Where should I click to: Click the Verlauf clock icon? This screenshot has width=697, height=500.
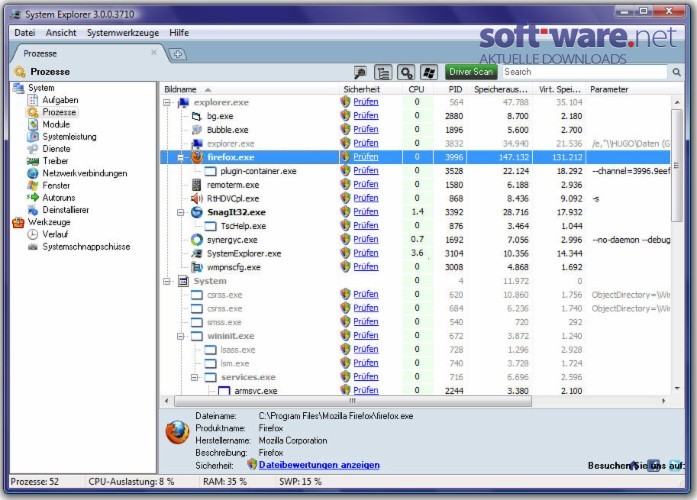click(33, 234)
